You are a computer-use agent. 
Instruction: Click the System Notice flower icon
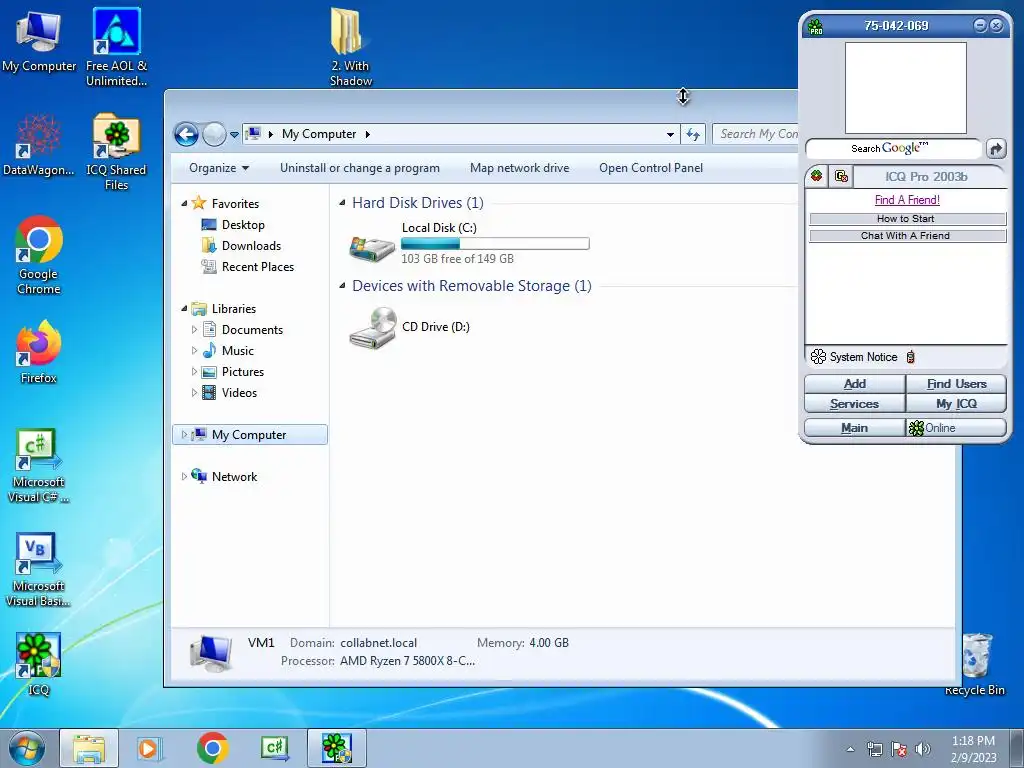(x=818, y=357)
